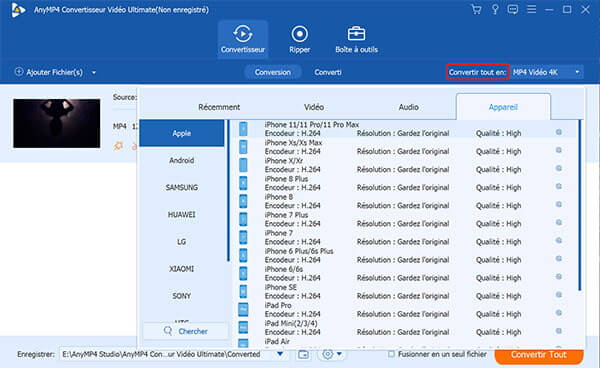Switch to the Récemment tab
The image size is (600, 368).
219,107
